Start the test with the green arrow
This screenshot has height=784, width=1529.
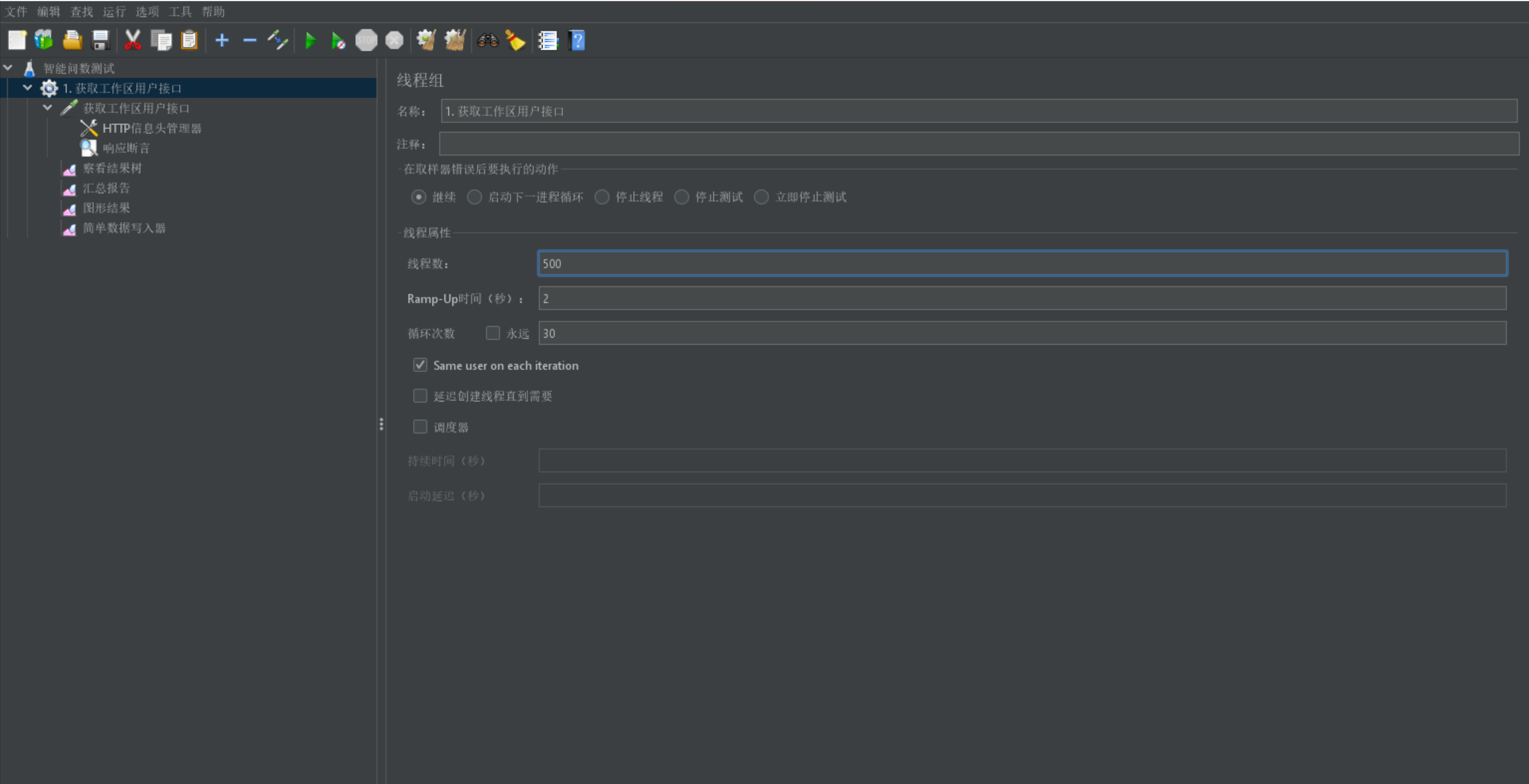click(310, 40)
